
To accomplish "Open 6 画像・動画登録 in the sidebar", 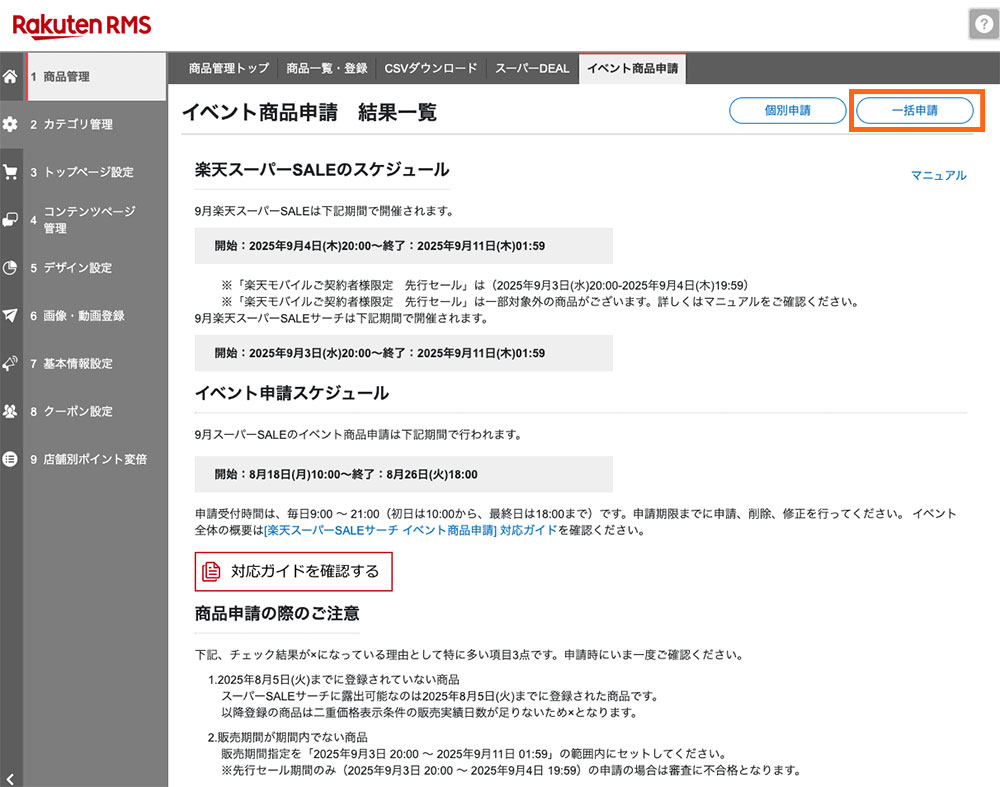I will (96, 315).
